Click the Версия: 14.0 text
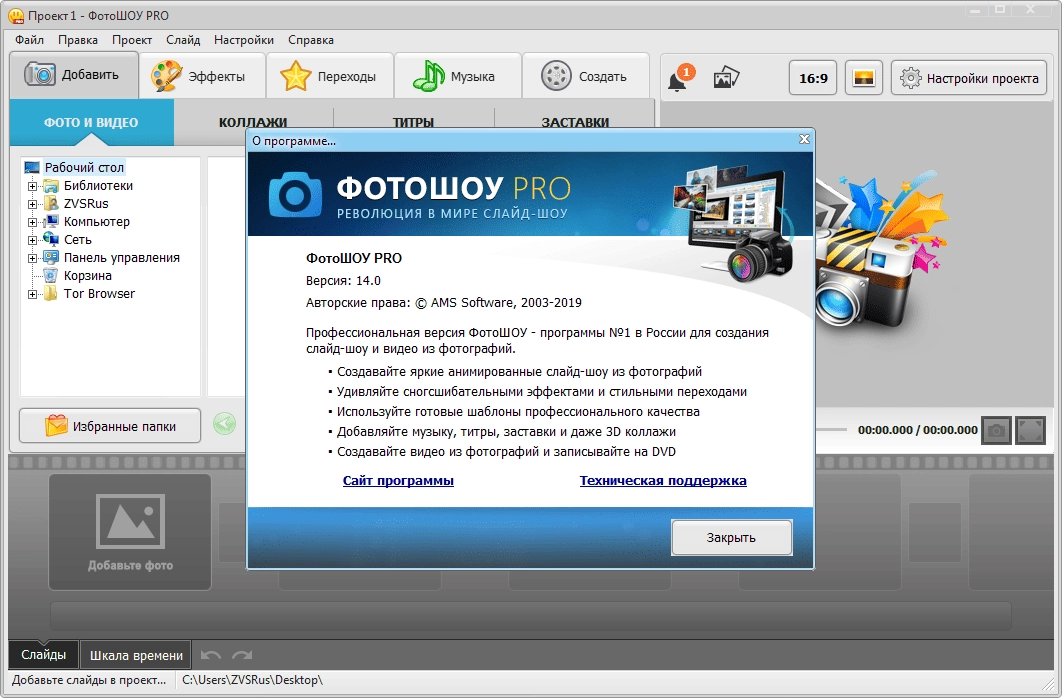The image size is (1062, 698). 343,280
